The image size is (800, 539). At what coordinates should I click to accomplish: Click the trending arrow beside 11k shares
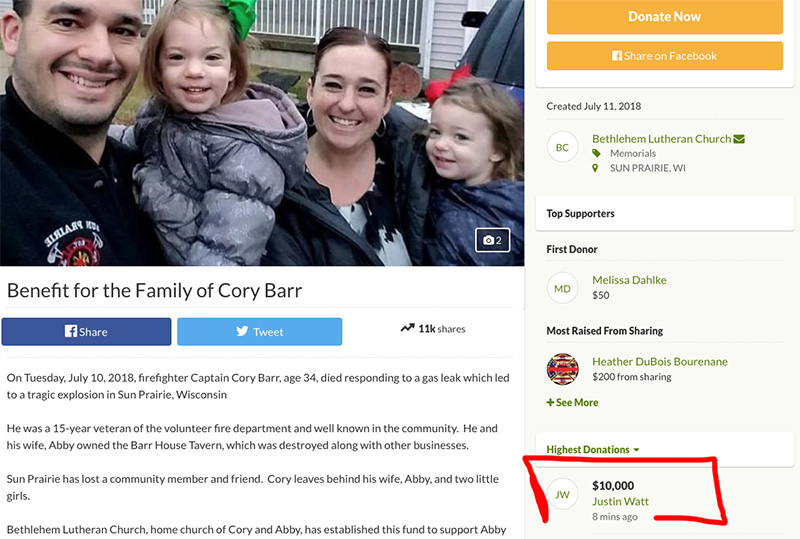pos(407,328)
